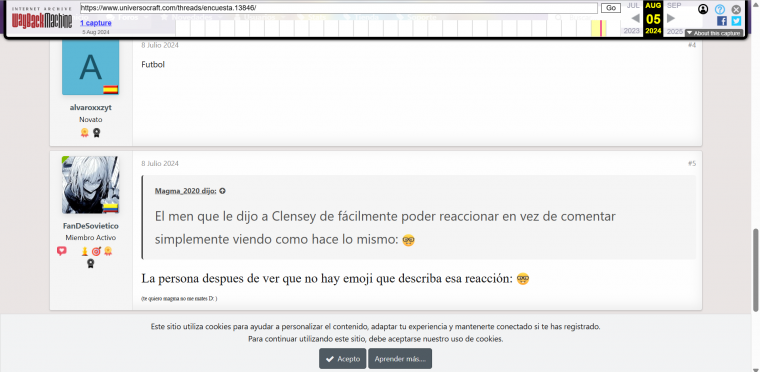Image resolution: width=760 pixels, height=372 pixels.
Task: Expand the About this capture panel
Action: [x=713, y=33]
